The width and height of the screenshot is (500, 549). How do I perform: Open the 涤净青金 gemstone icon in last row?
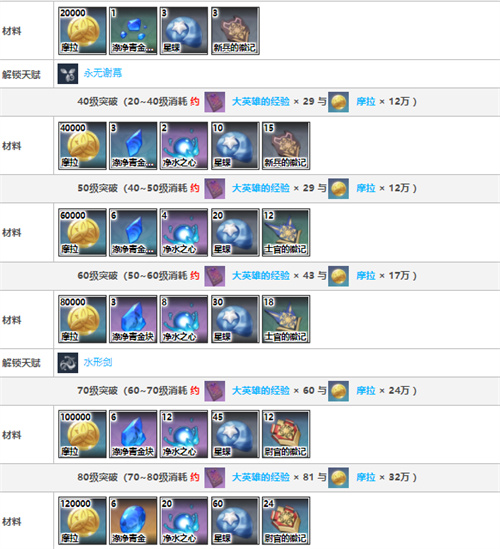[x=133, y=521]
